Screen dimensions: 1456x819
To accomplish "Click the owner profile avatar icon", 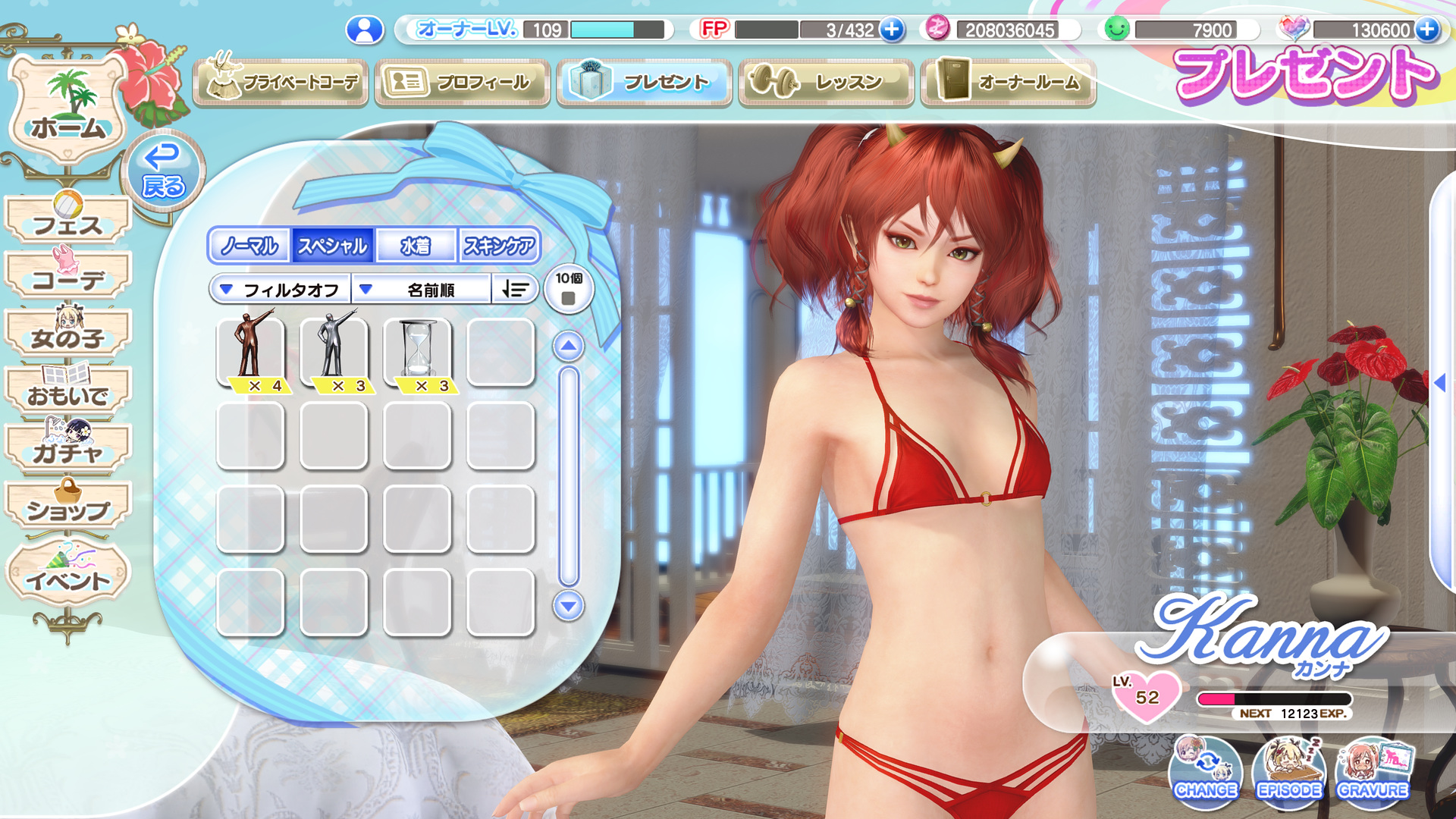I will coord(365,30).
